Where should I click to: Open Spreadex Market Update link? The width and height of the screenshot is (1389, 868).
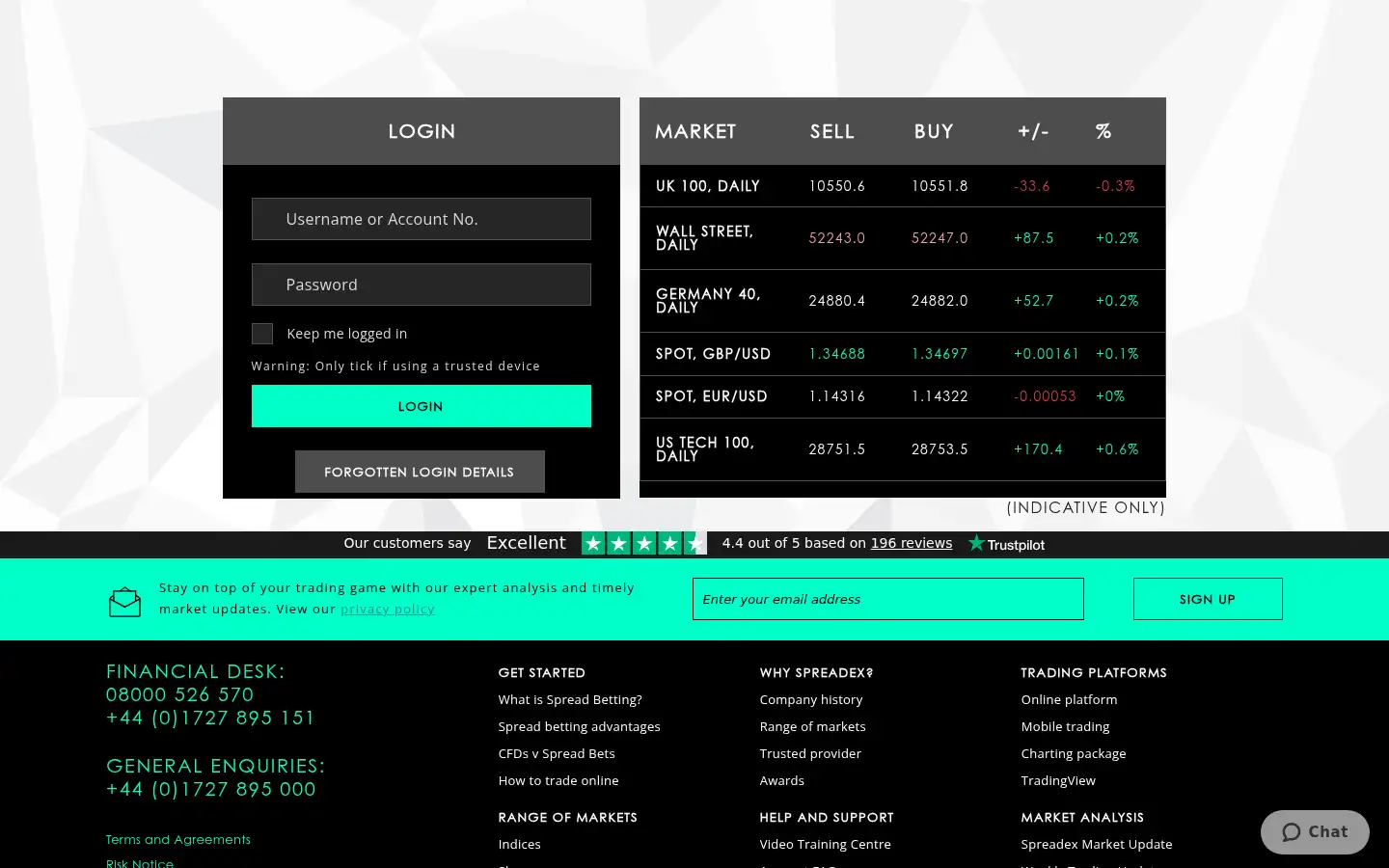coord(1097,844)
